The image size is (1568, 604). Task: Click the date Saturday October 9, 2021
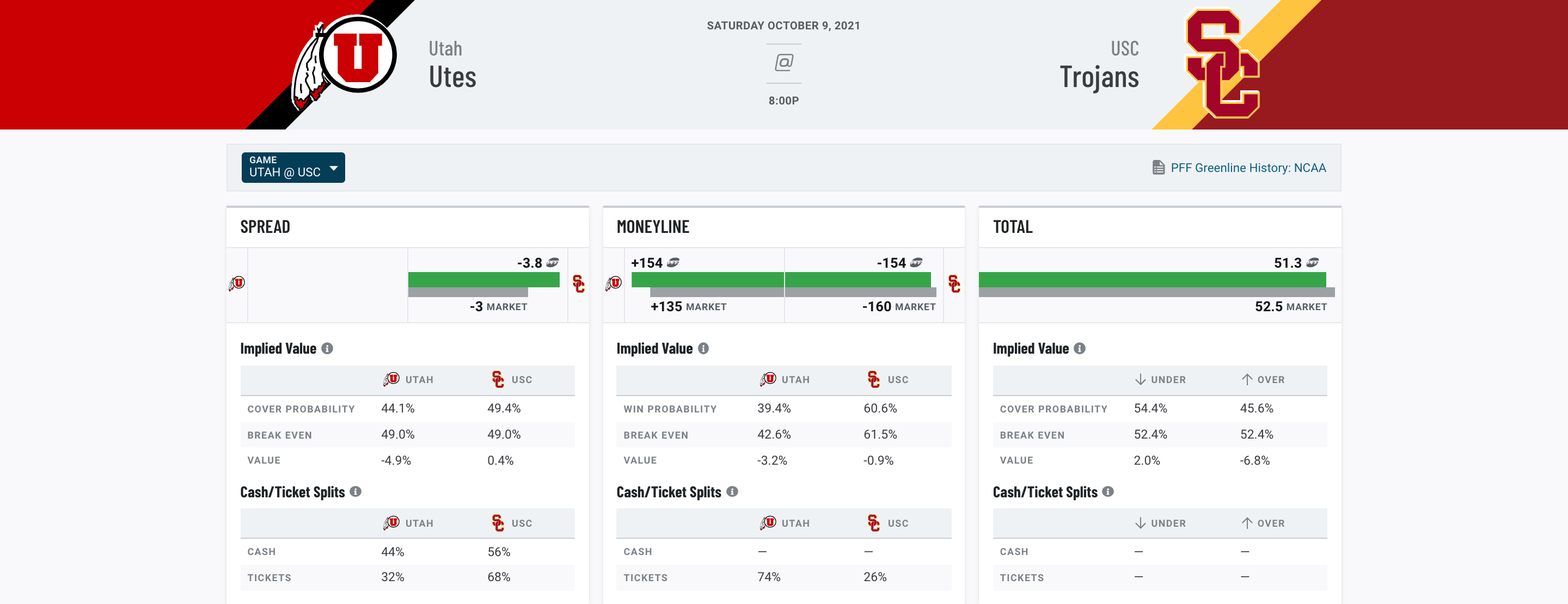(x=783, y=26)
